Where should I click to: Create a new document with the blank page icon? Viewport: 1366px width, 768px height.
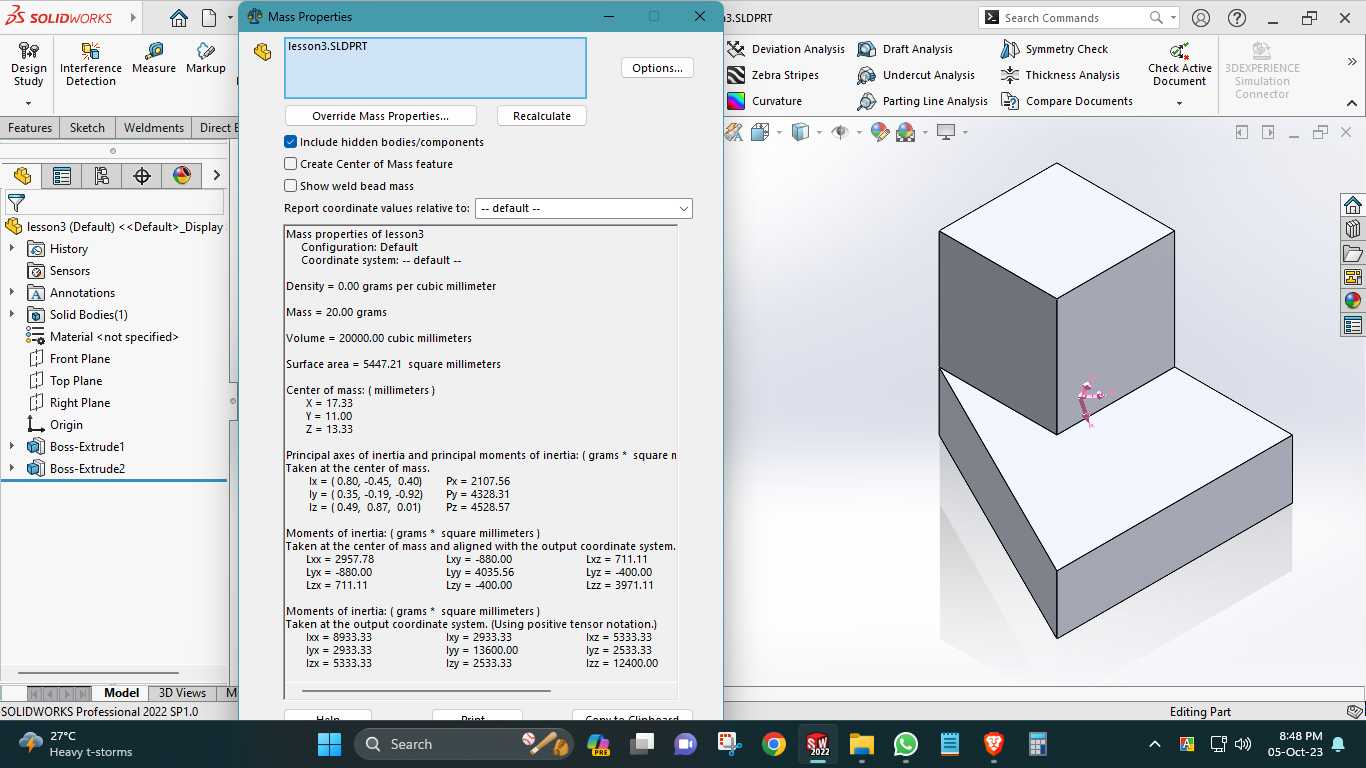[209, 18]
